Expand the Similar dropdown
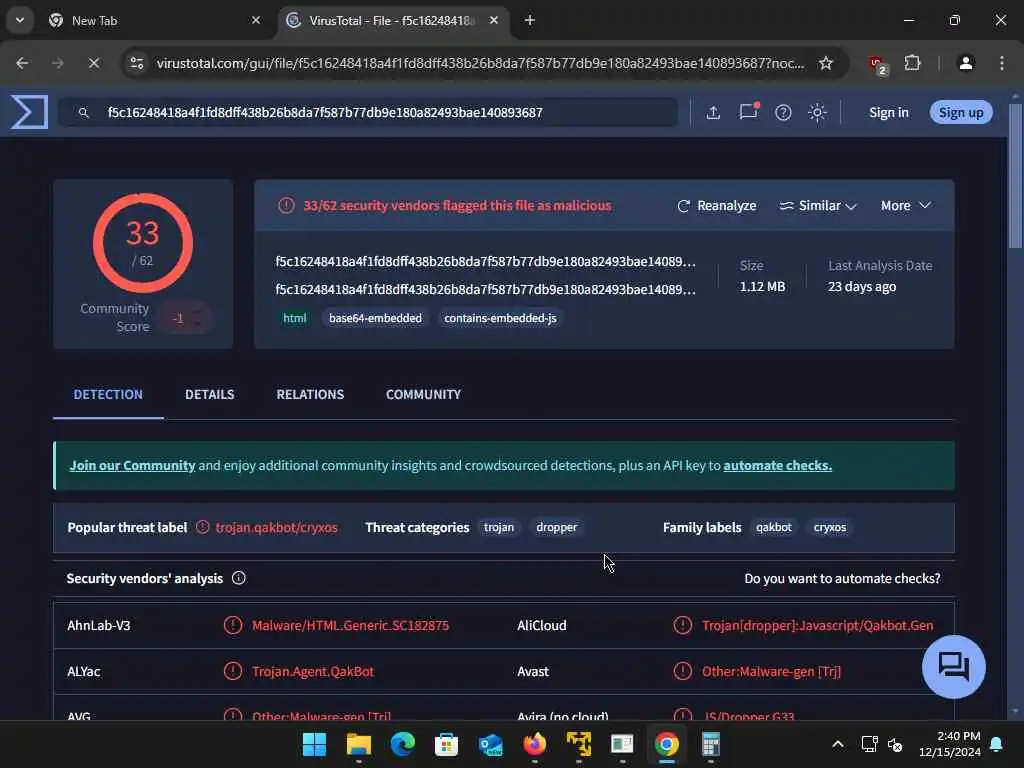The width and height of the screenshot is (1024, 768). (818, 206)
